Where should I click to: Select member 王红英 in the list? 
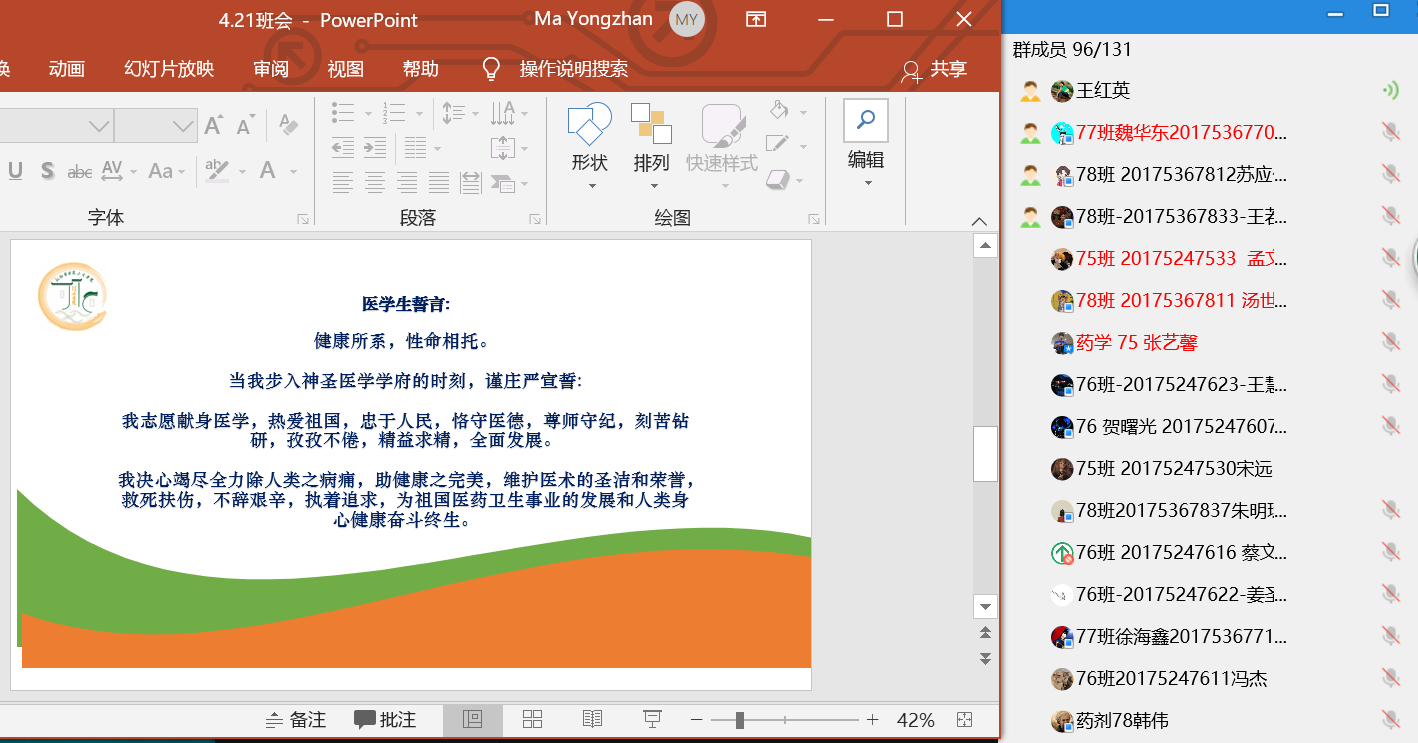1102,91
